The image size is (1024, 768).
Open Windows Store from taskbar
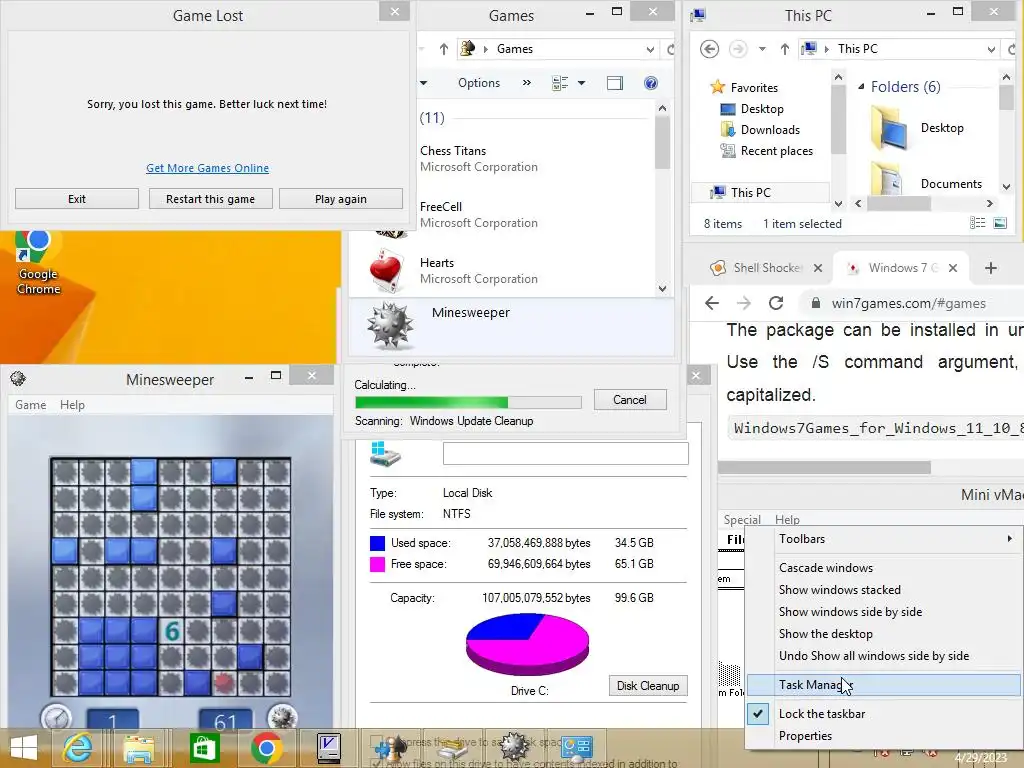[x=203, y=748]
